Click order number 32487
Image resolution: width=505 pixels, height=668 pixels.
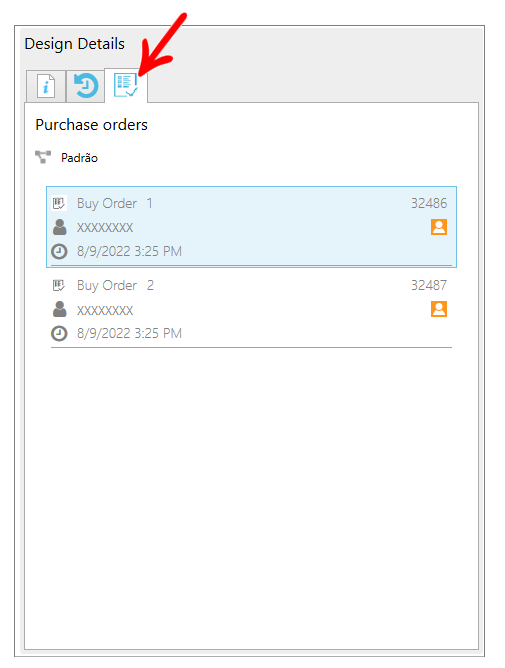coord(429,285)
